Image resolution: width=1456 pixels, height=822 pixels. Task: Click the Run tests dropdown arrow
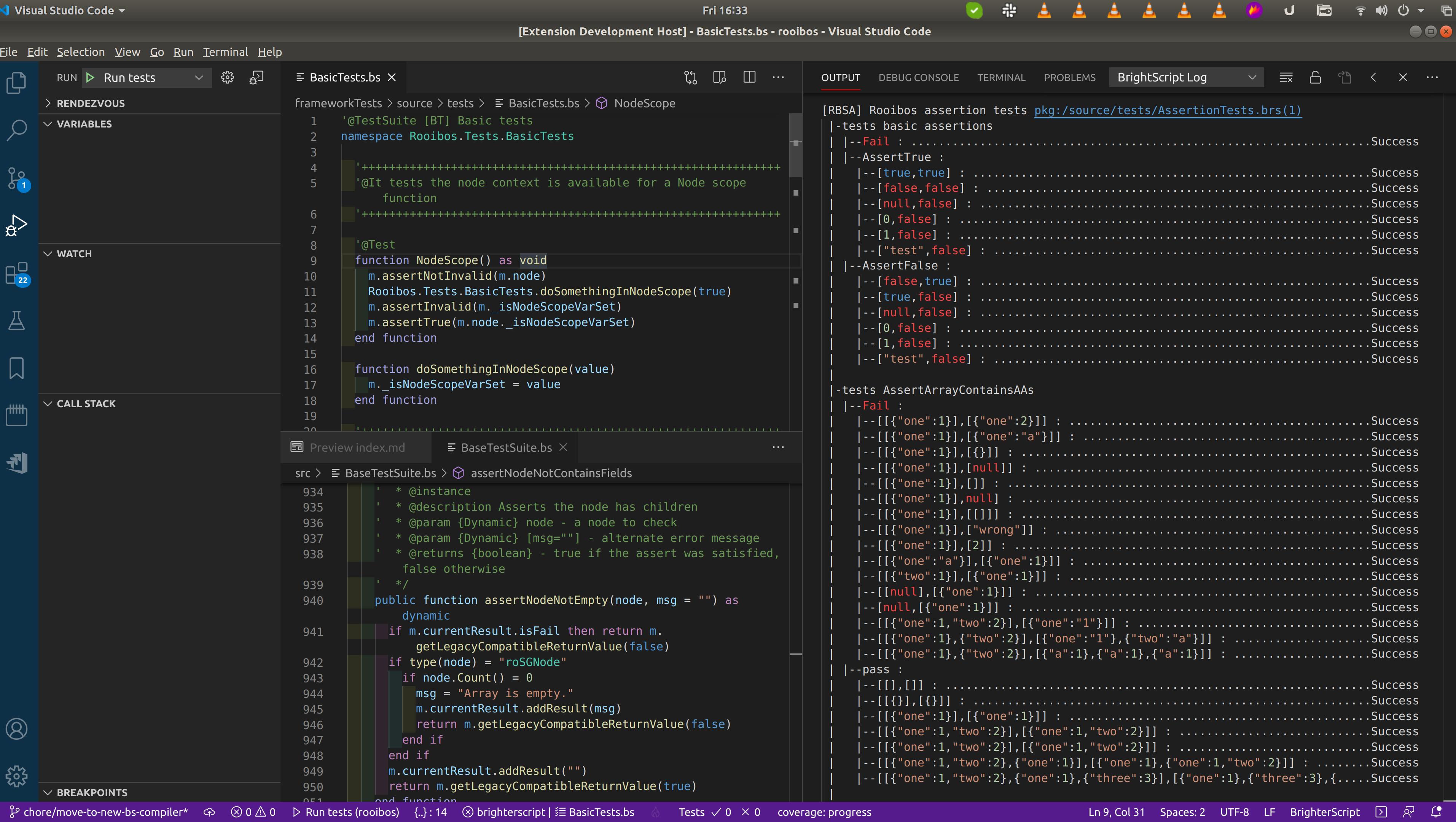(199, 77)
